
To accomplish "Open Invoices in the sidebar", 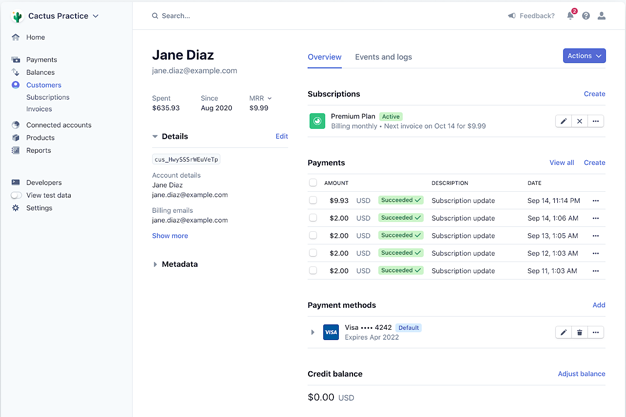I will pyautogui.click(x=39, y=109).
